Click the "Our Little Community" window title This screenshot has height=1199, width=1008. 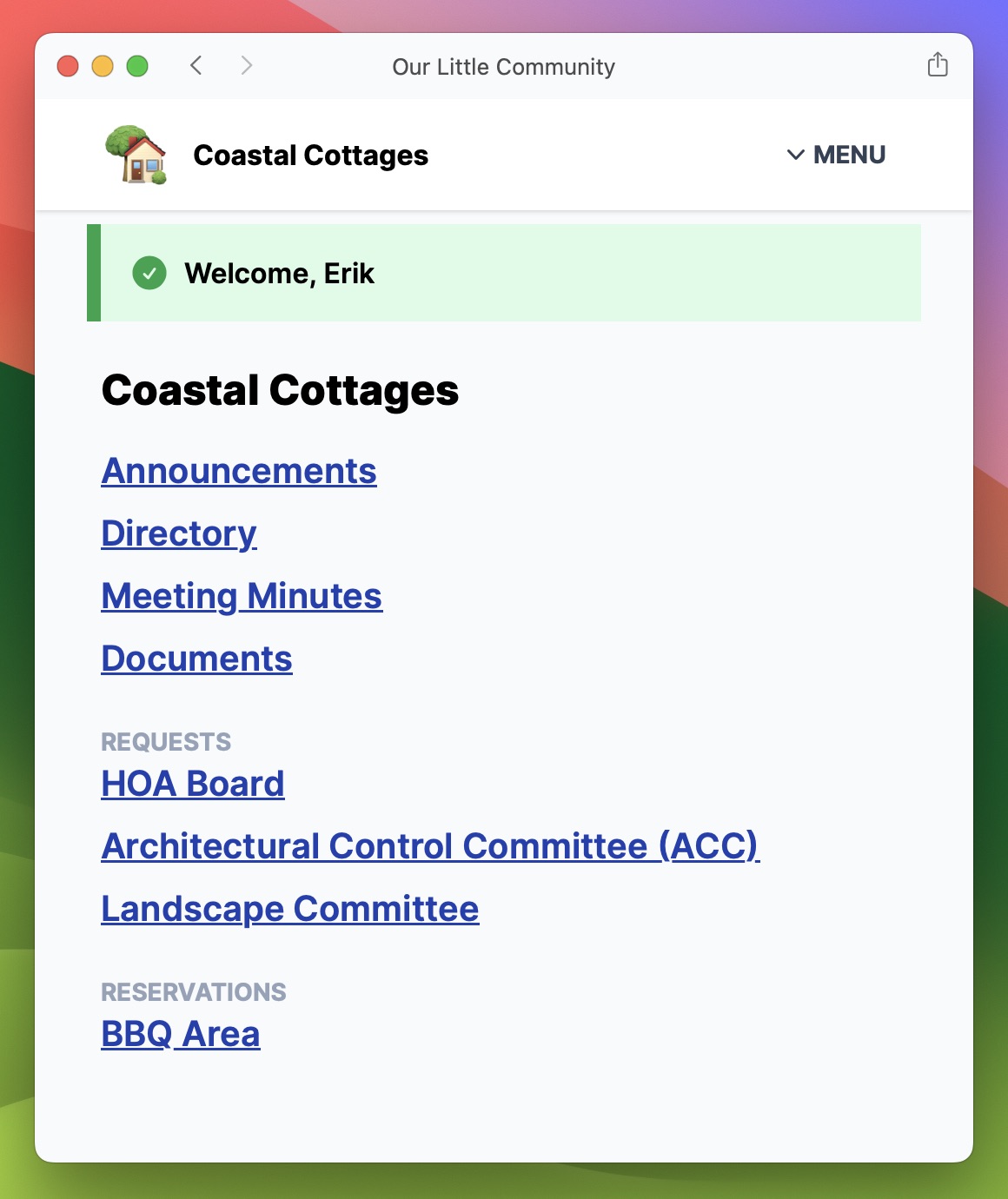[503, 67]
